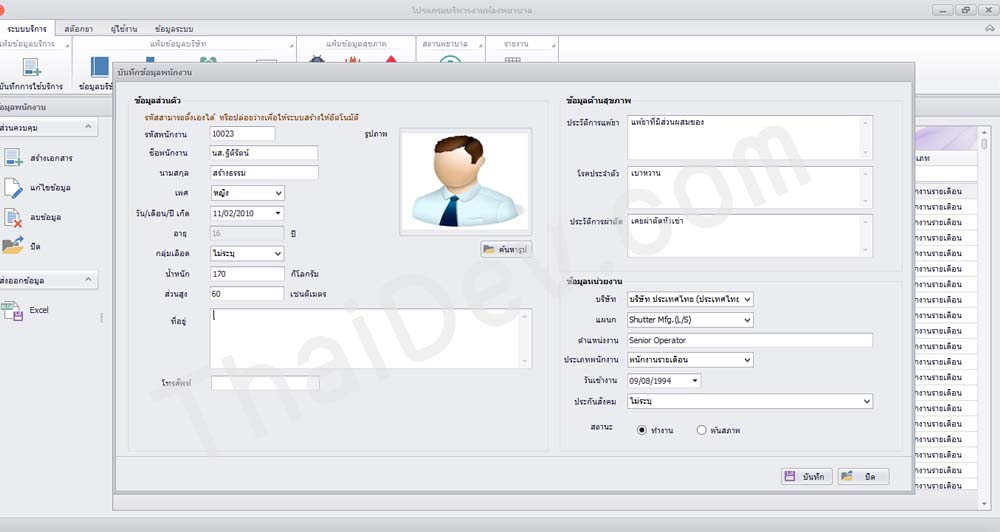Select the พ้นสภาพ status radio button
1000x532 pixels.
(702, 431)
